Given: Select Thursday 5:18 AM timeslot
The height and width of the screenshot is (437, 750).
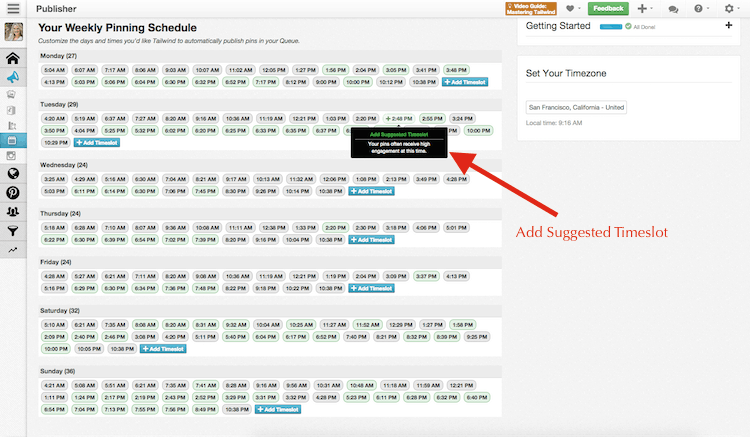Looking at the screenshot, I should coord(55,228).
